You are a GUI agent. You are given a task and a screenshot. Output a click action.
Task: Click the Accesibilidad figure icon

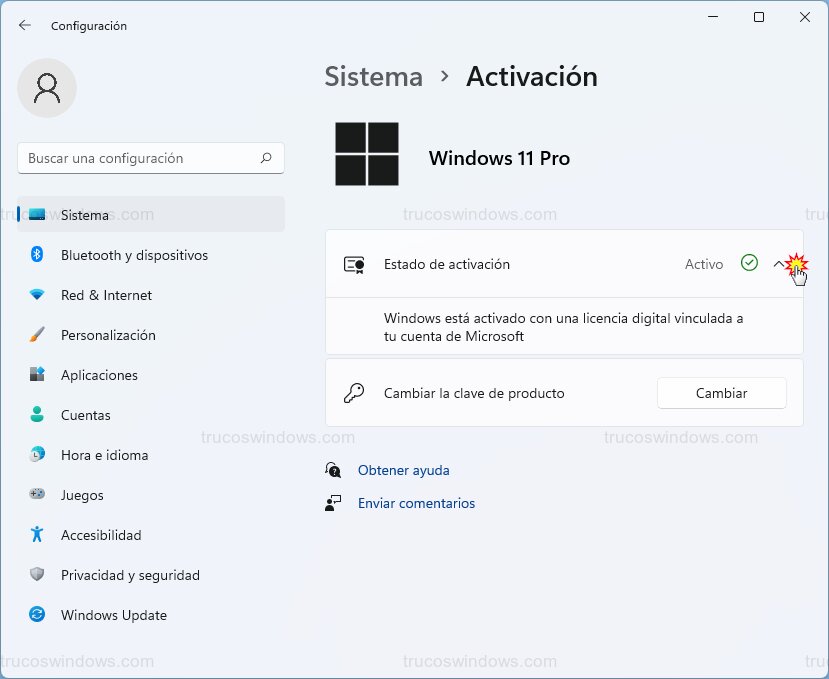[37, 535]
